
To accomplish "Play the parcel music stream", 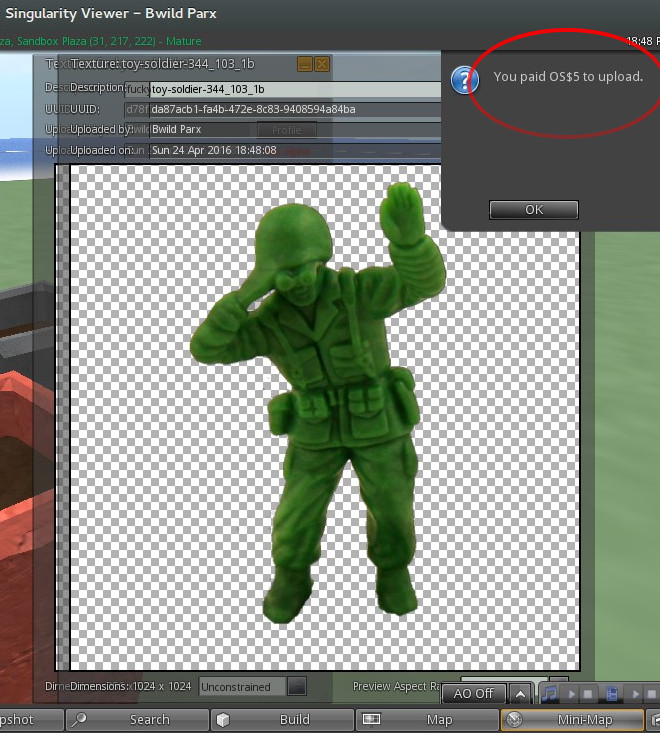I will pyautogui.click(x=571, y=694).
